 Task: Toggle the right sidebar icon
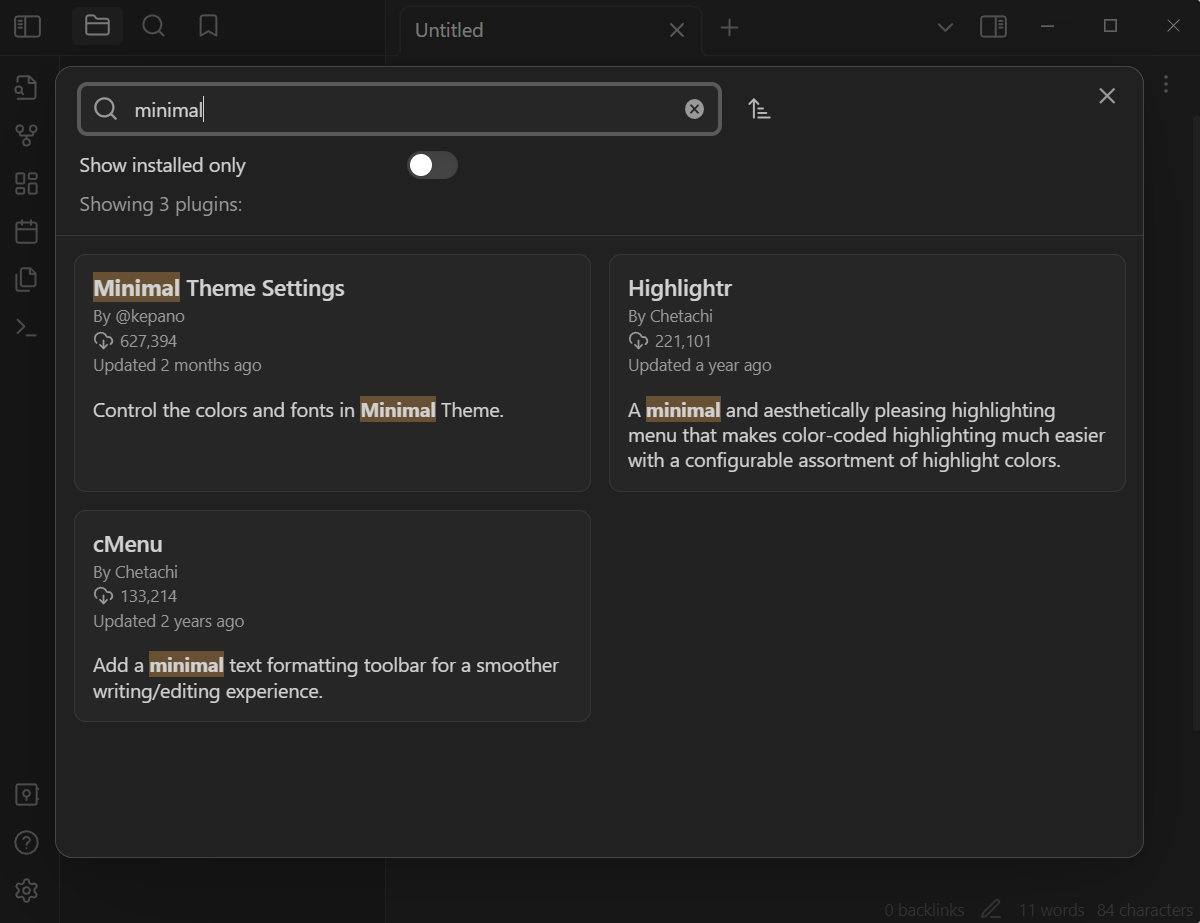point(993,27)
